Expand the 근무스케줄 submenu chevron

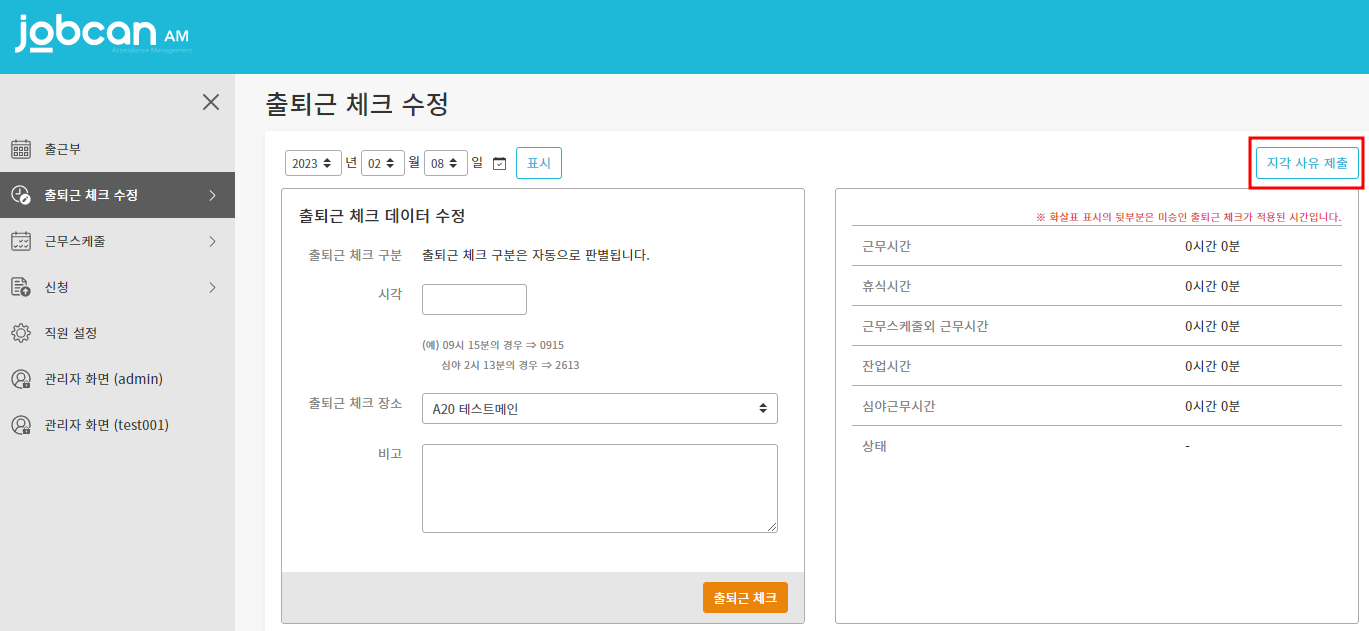tap(212, 241)
